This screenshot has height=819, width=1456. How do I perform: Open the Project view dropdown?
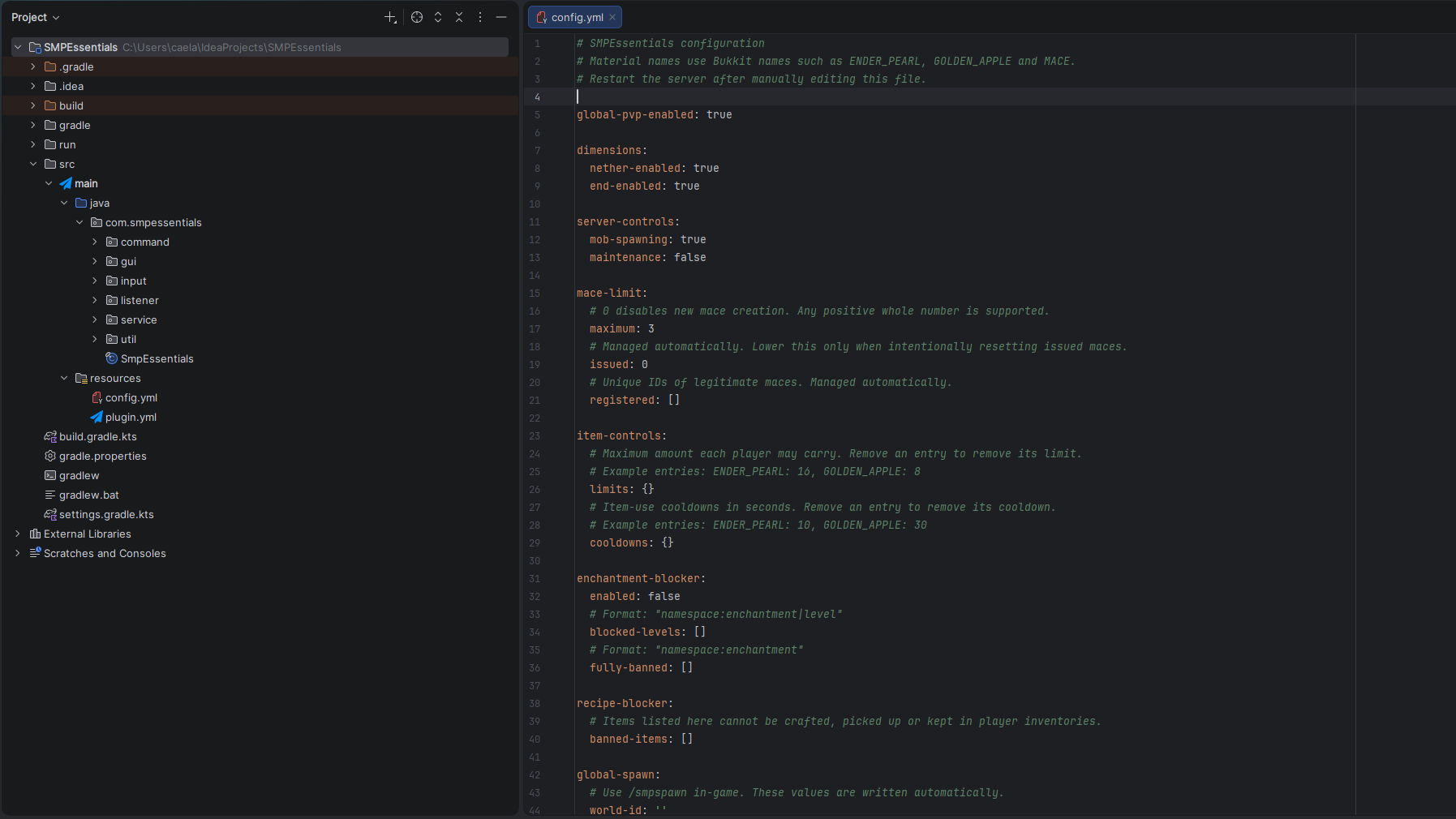point(36,17)
